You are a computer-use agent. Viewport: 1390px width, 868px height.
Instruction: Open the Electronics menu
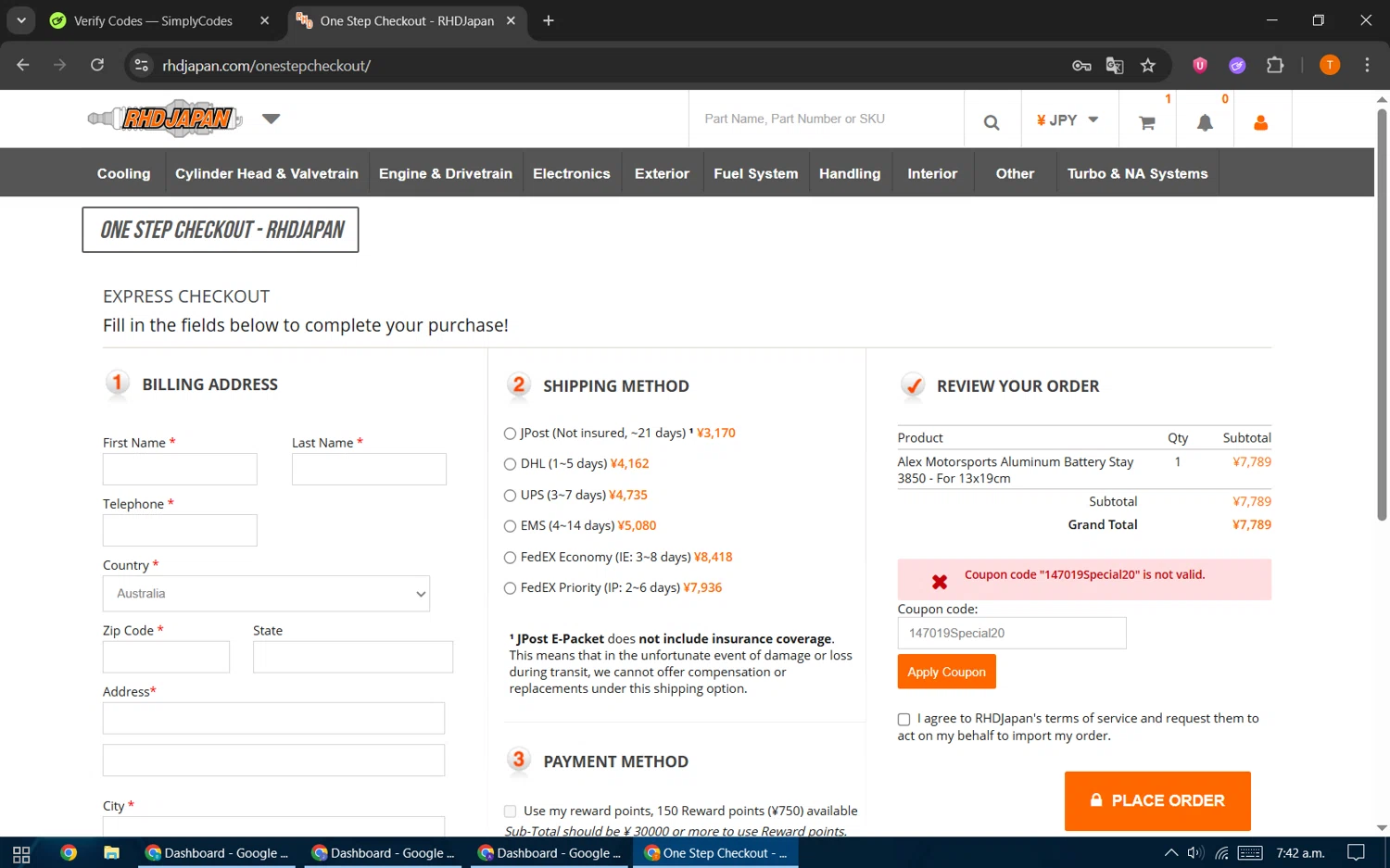click(x=572, y=173)
